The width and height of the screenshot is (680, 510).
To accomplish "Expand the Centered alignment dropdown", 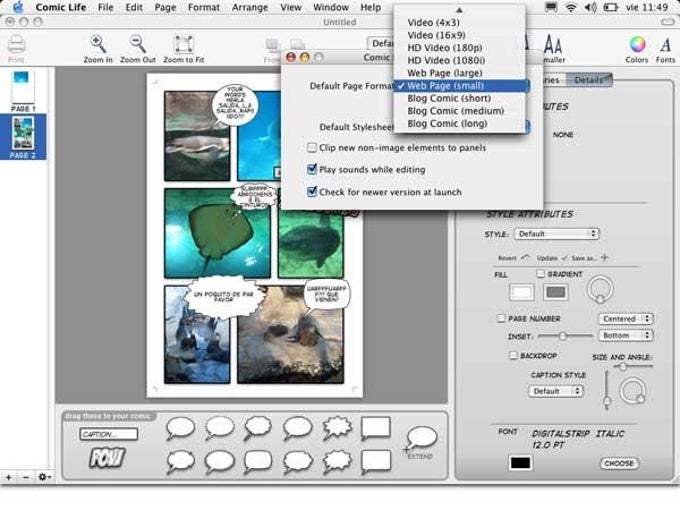I will coord(625,319).
